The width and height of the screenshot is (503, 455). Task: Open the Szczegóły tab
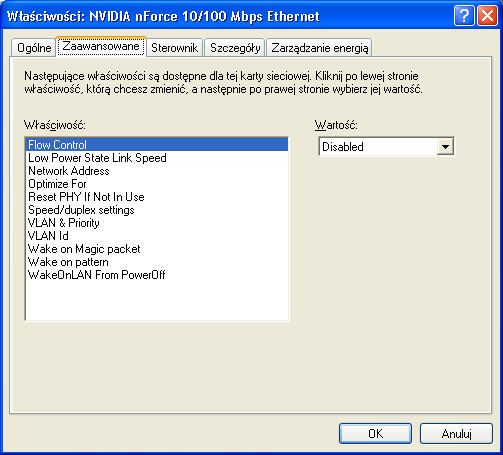click(235, 48)
